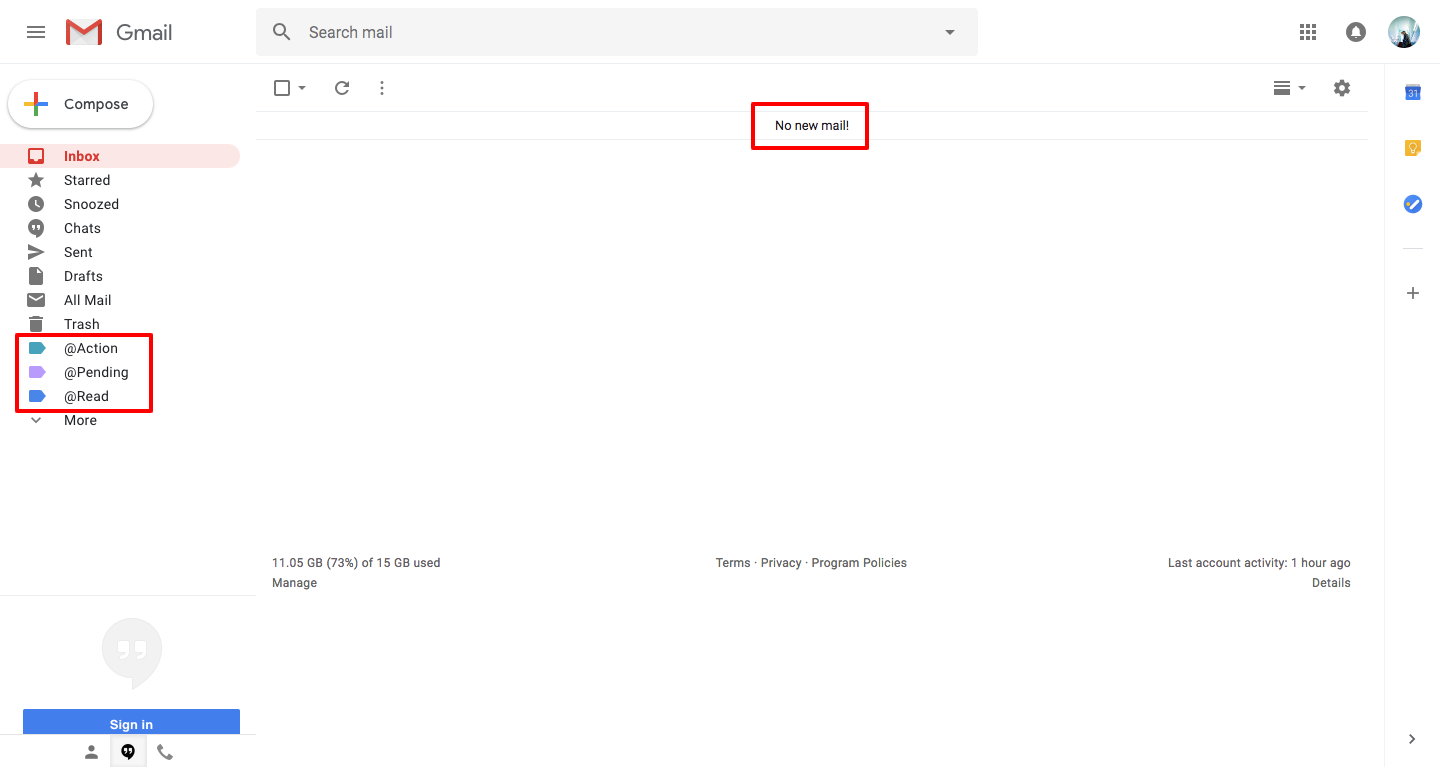Click the Compose button
The image size is (1440, 767).
click(80, 103)
